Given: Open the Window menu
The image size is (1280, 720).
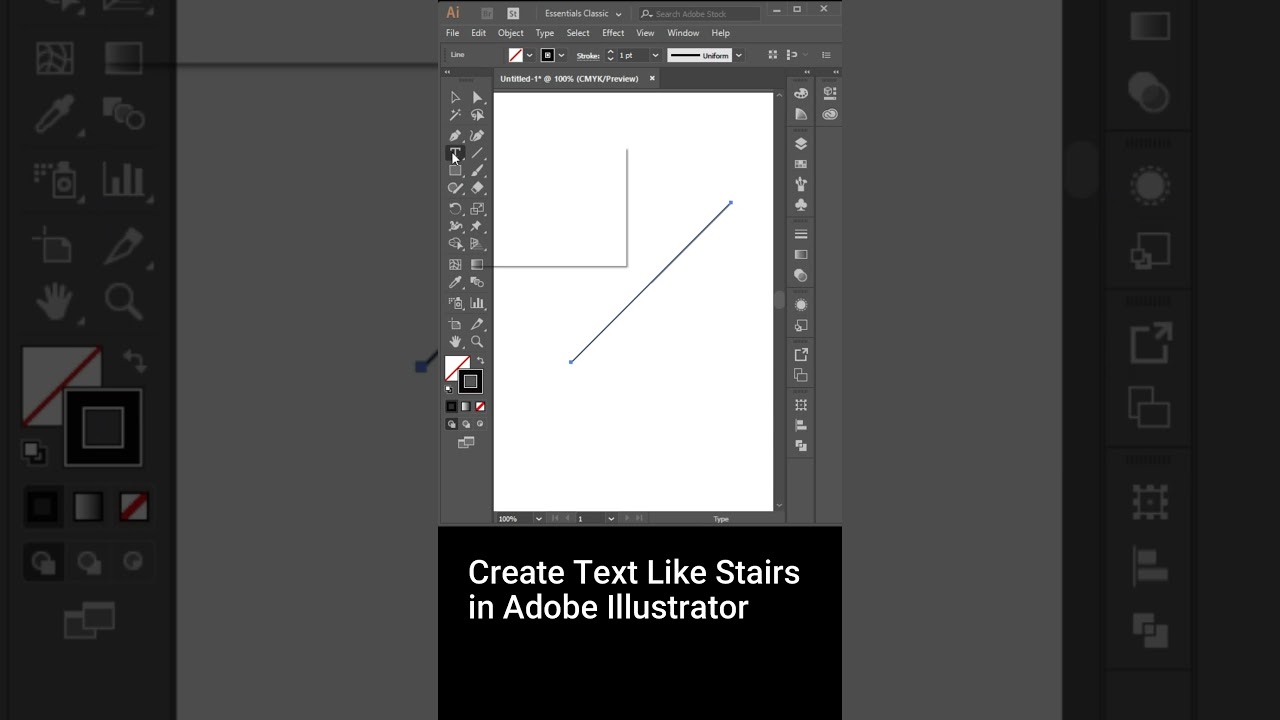Looking at the screenshot, I should click(x=683, y=33).
